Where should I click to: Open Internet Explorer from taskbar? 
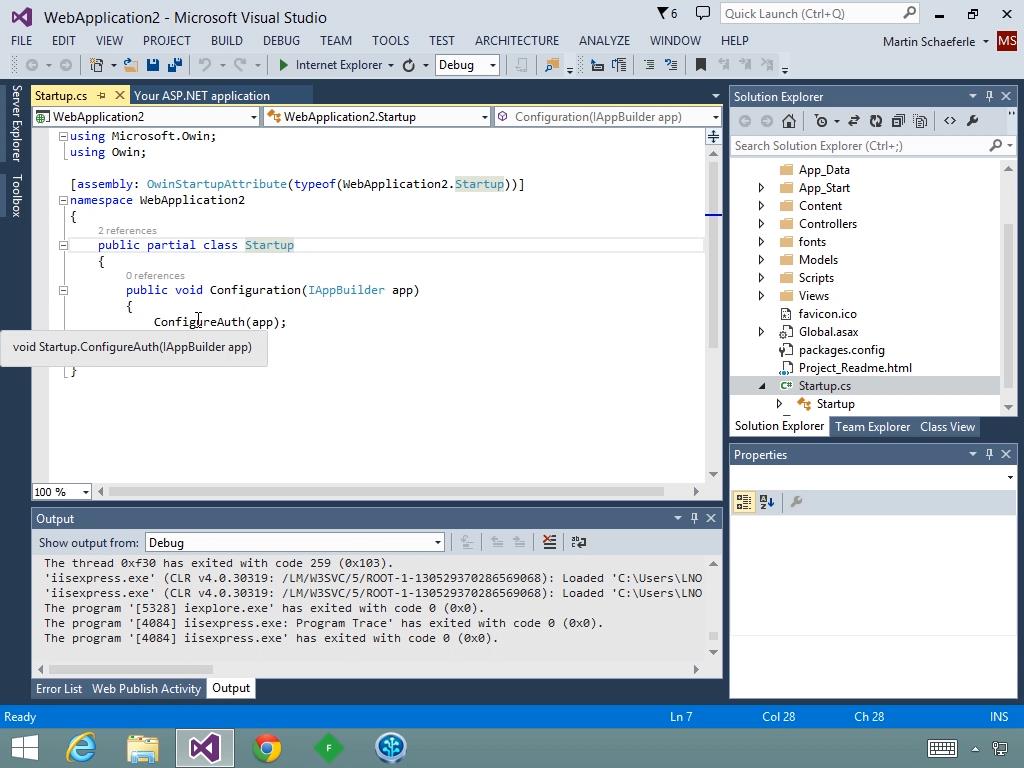pyautogui.click(x=82, y=748)
